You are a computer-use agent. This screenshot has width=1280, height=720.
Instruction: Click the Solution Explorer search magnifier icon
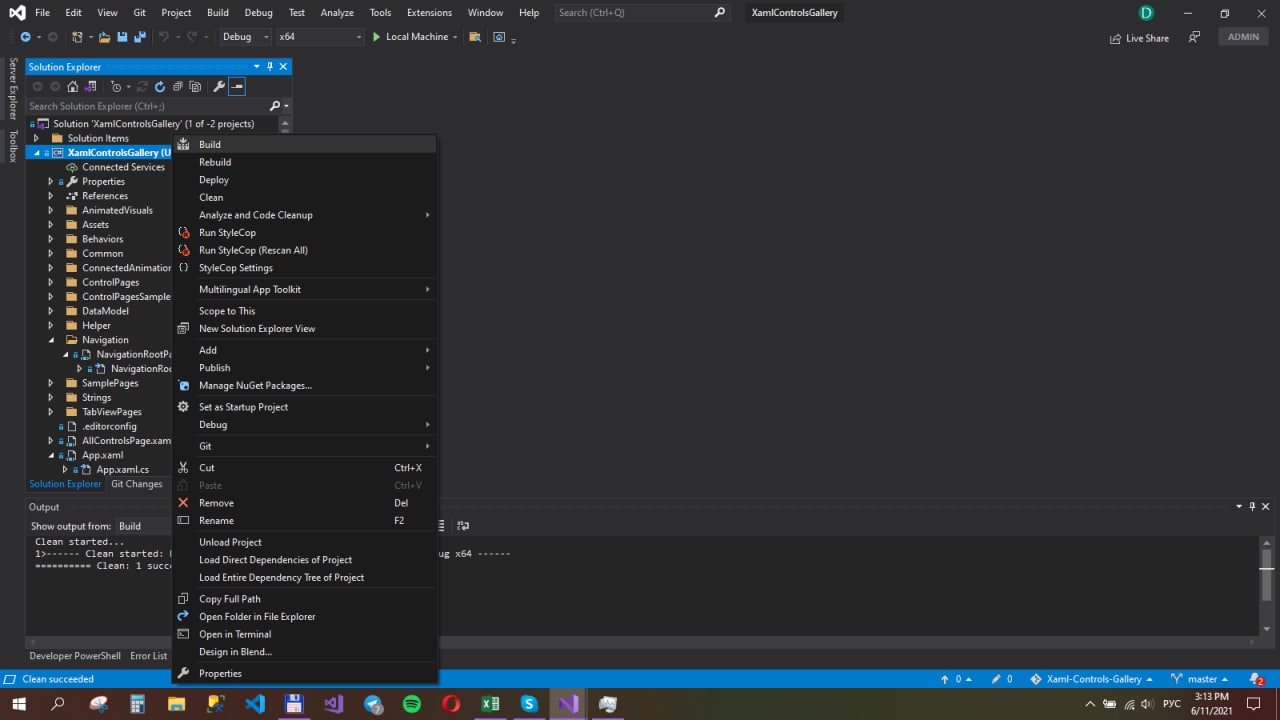[x=275, y=106]
